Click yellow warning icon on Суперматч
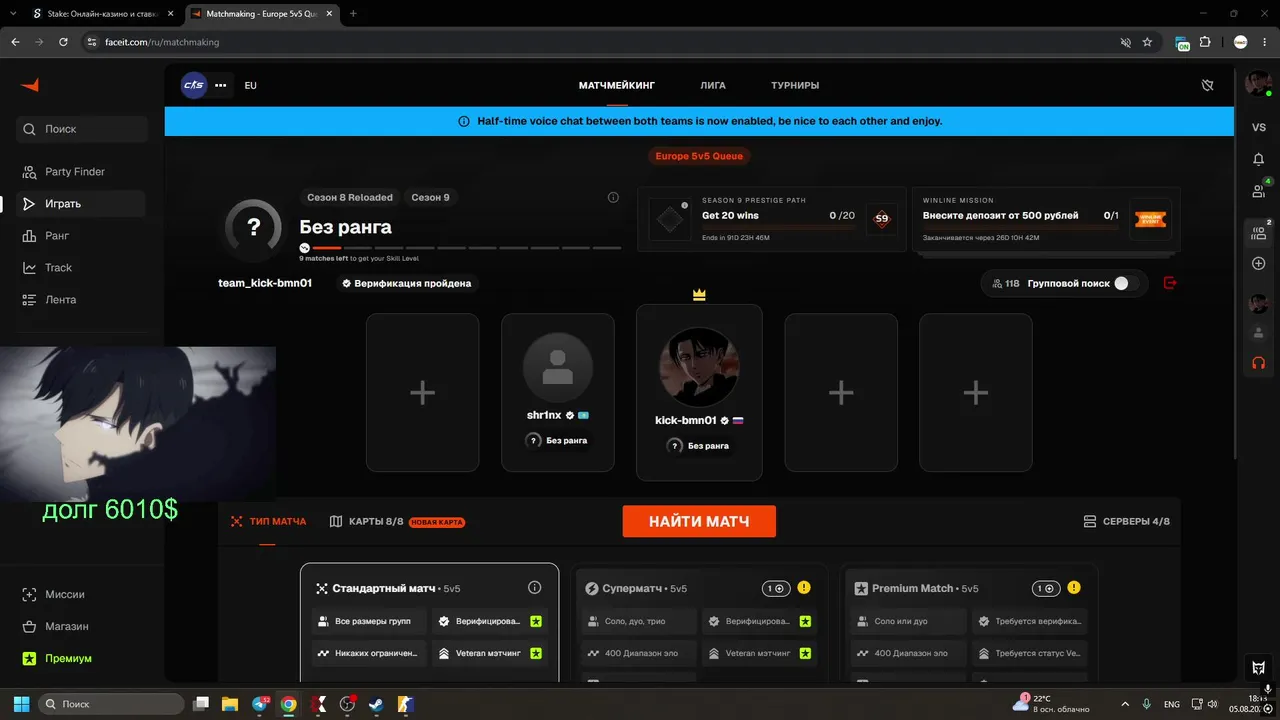 (x=805, y=588)
